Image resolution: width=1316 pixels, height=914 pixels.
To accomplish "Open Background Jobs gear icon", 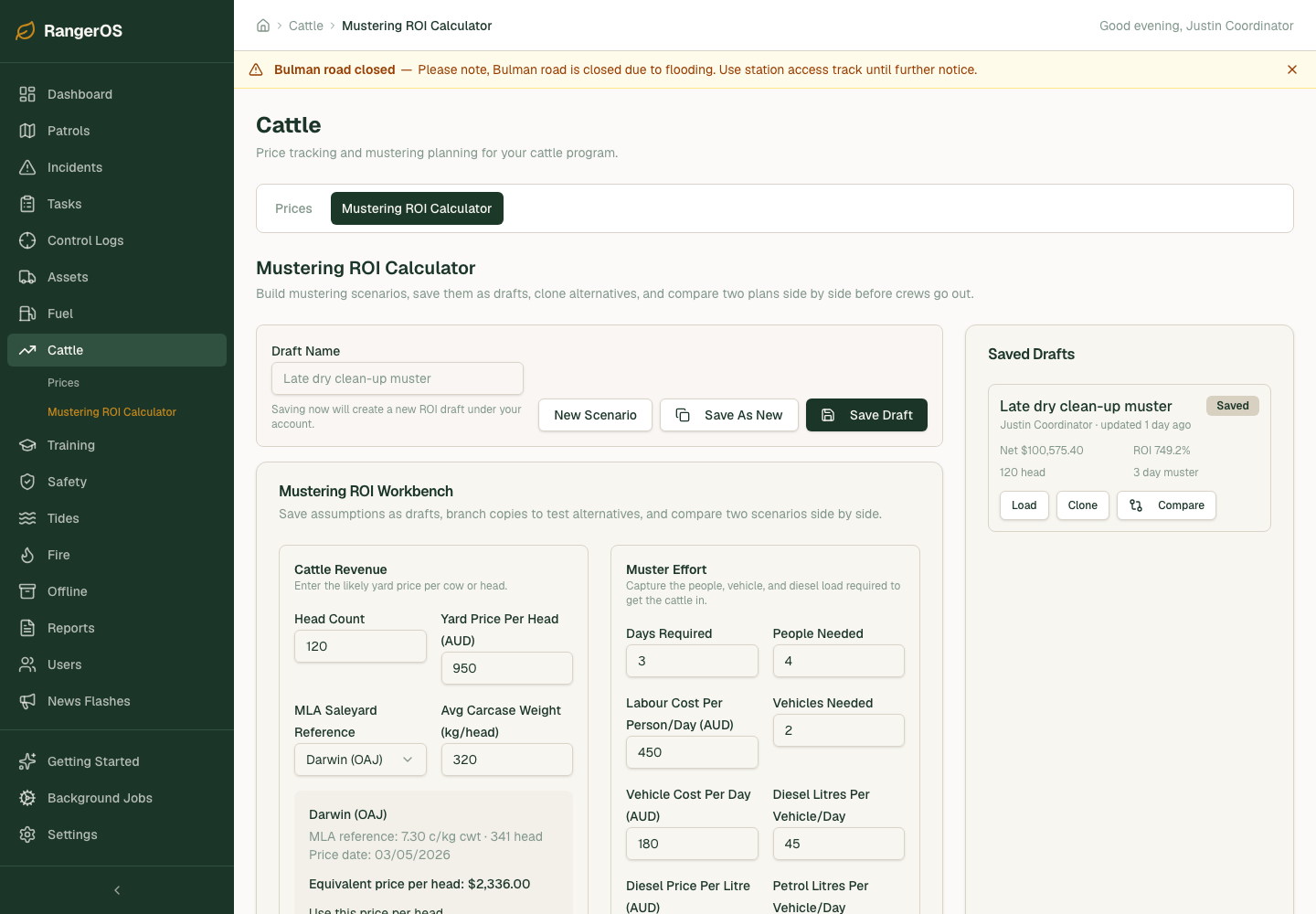I will point(27,798).
